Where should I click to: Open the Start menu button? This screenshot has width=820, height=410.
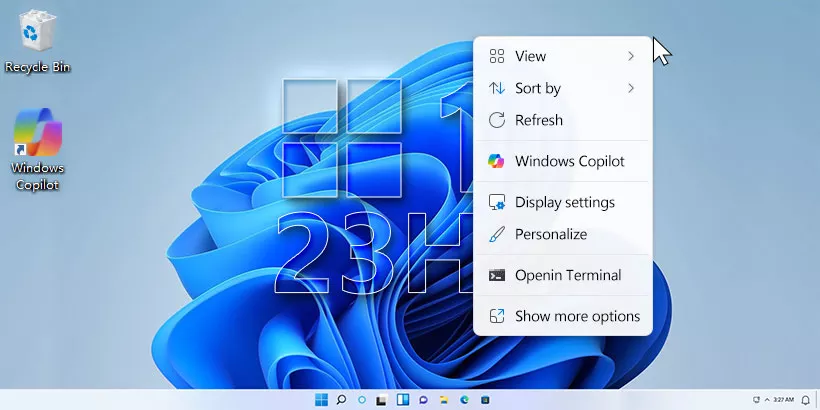pyautogui.click(x=321, y=400)
